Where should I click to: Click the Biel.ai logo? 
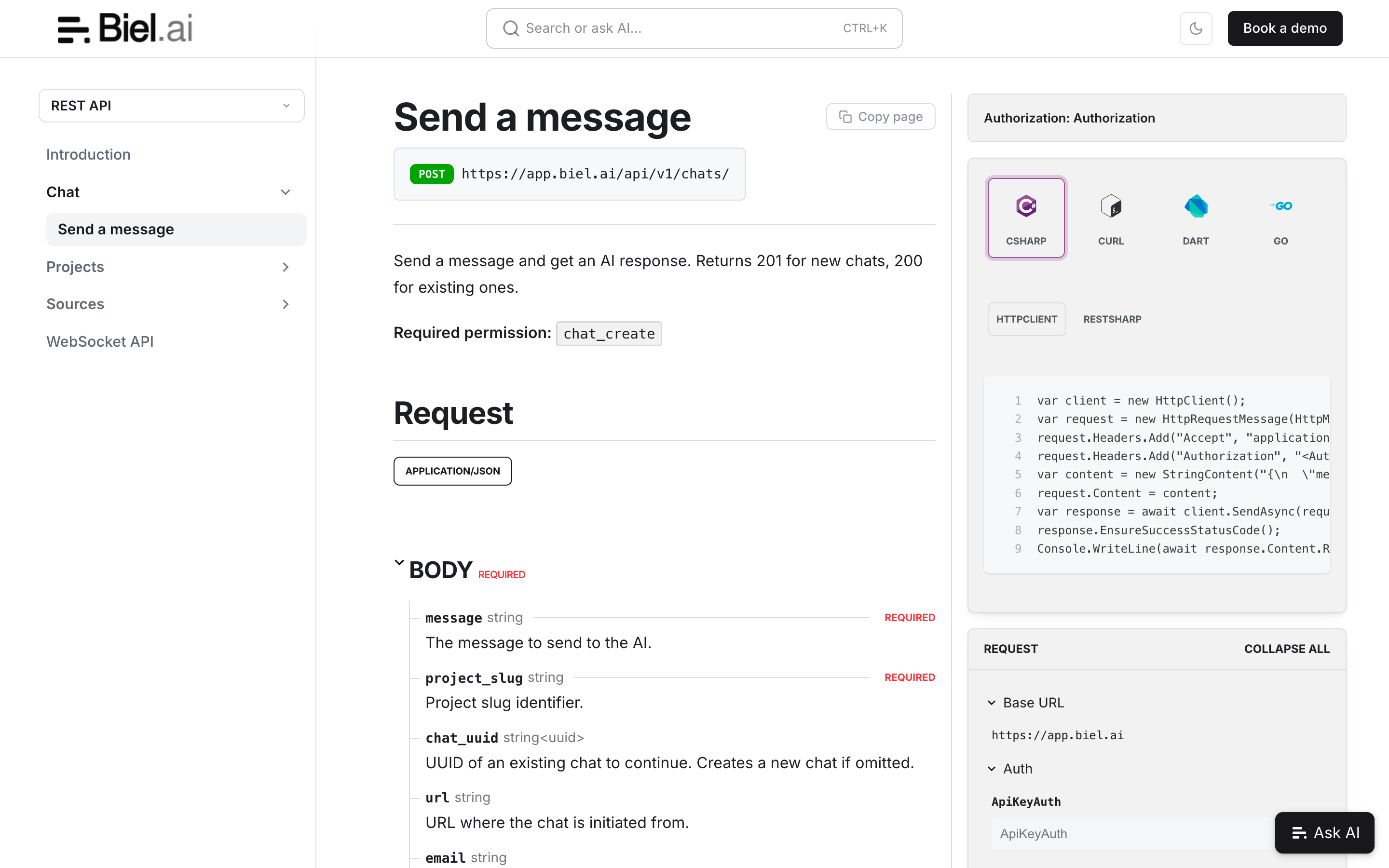click(x=124, y=28)
